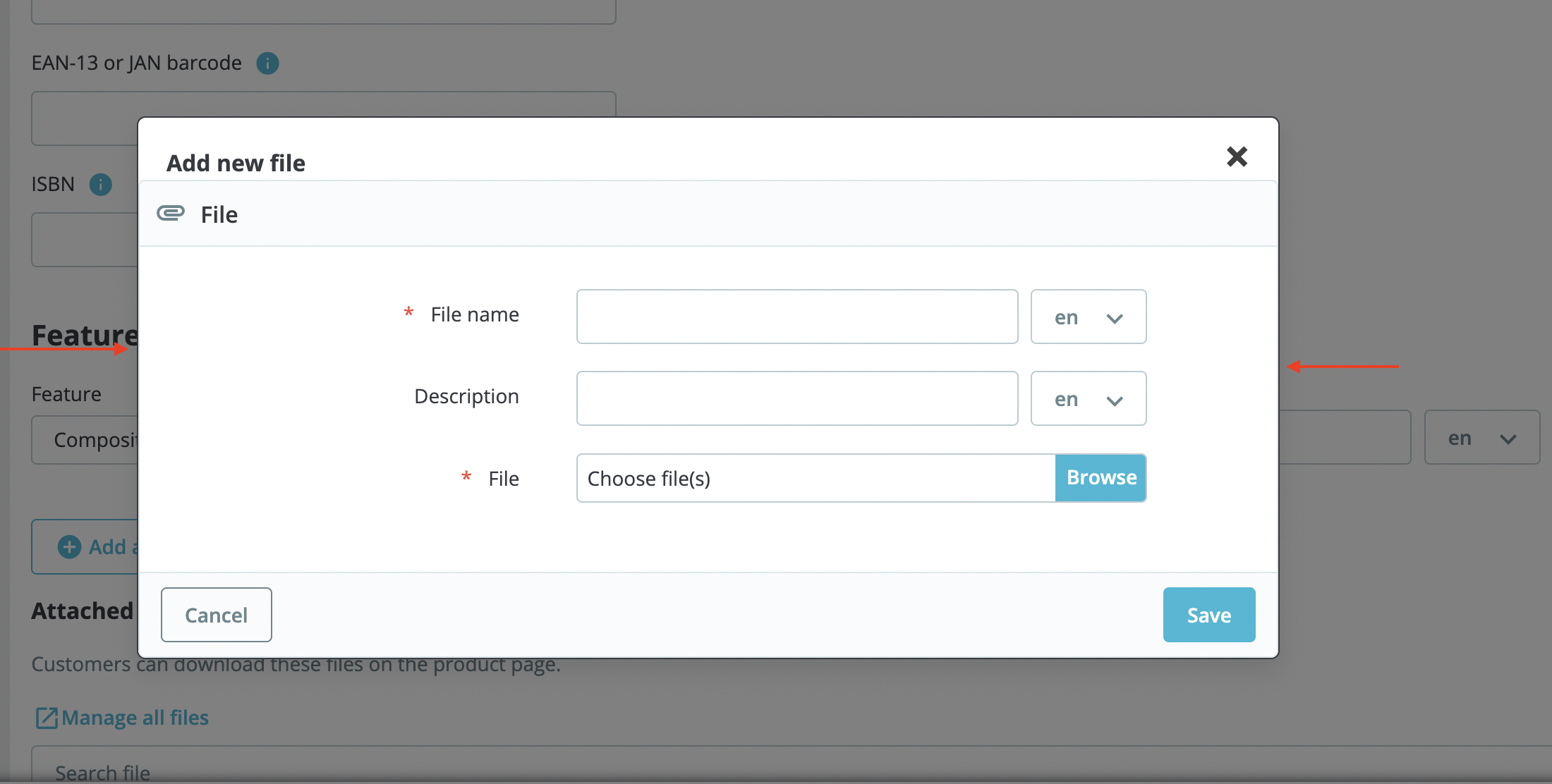Screen dimensions: 1552x784
Task: Click the plus icon on Add button
Action: pyautogui.click(x=69, y=546)
